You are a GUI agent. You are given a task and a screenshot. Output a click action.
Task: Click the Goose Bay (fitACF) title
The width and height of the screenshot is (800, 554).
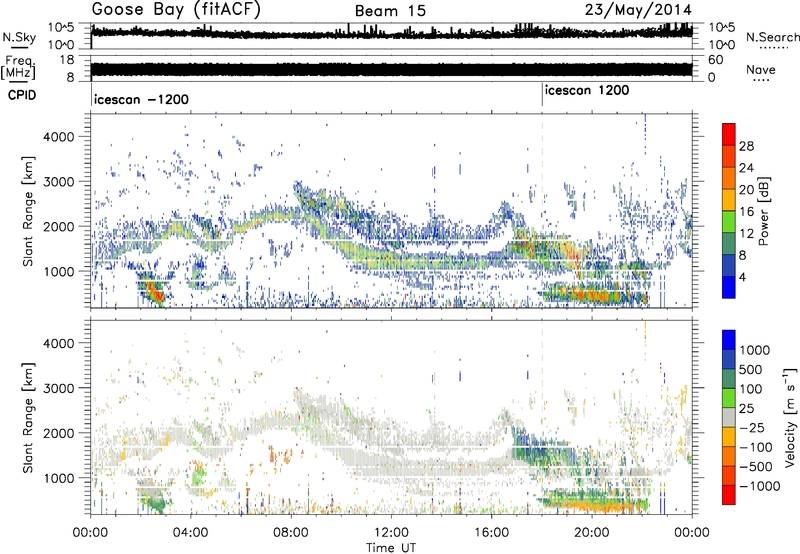pyautogui.click(x=179, y=10)
